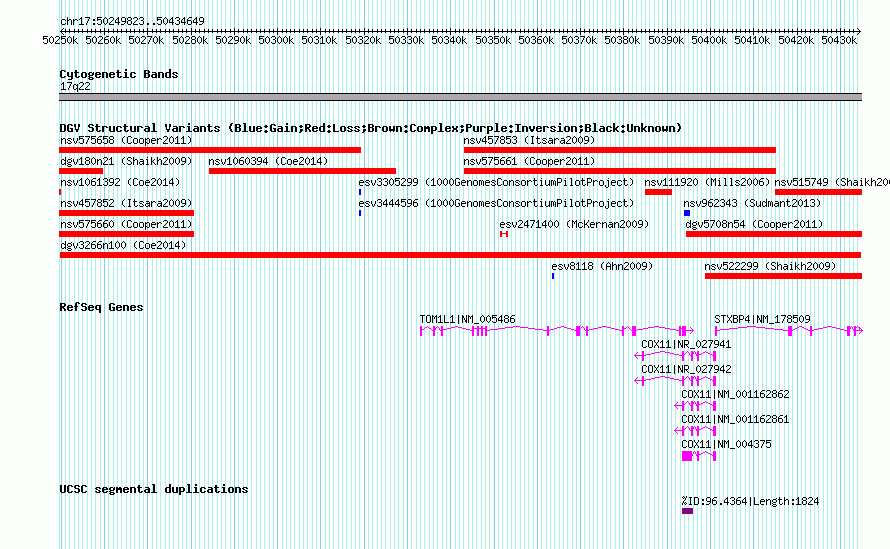The width and height of the screenshot is (890, 549).
Task: Select the nsv575661 (Cooper2011) red bar
Action: (620, 171)
